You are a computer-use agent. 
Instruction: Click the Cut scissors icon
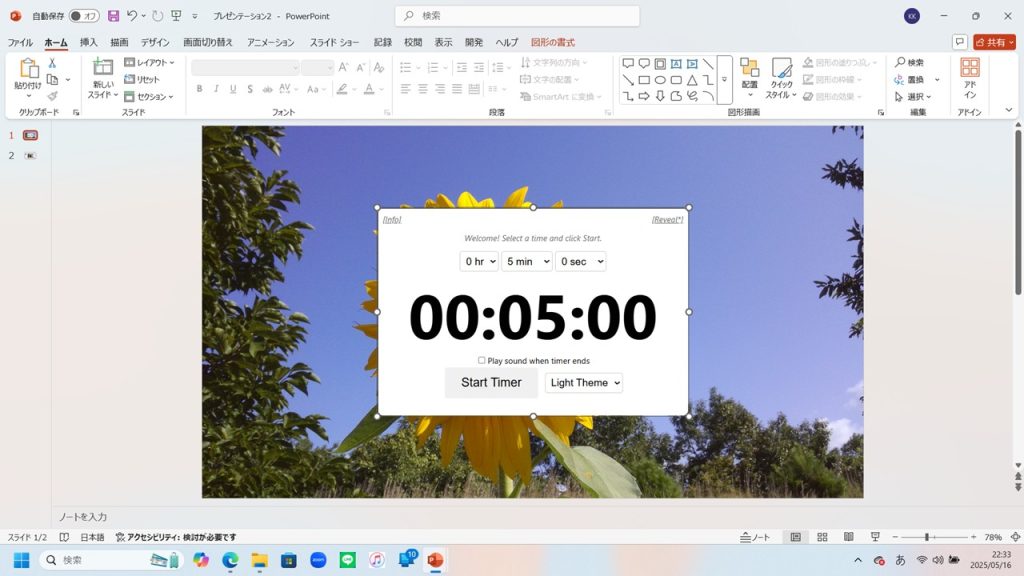coord(52,63)
